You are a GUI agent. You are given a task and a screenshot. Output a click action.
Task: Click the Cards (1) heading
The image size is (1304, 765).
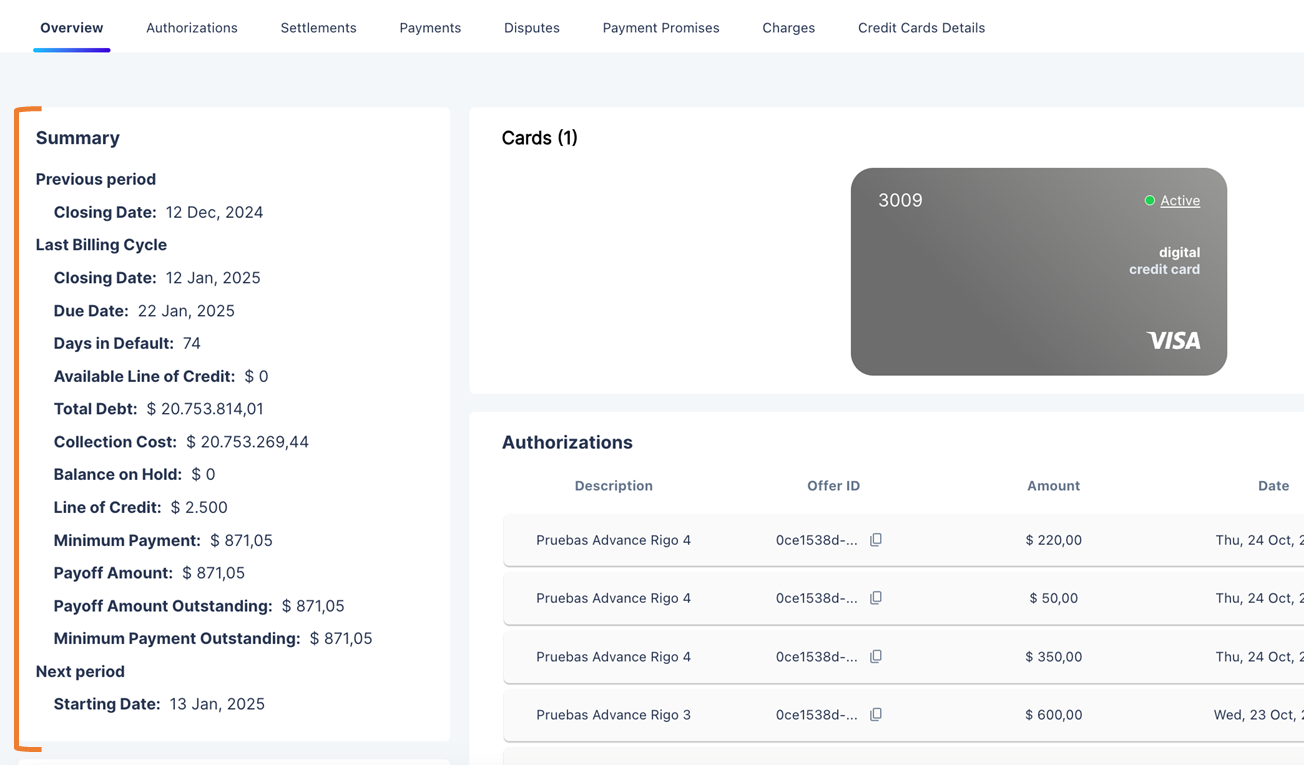[x=540, y=138]
